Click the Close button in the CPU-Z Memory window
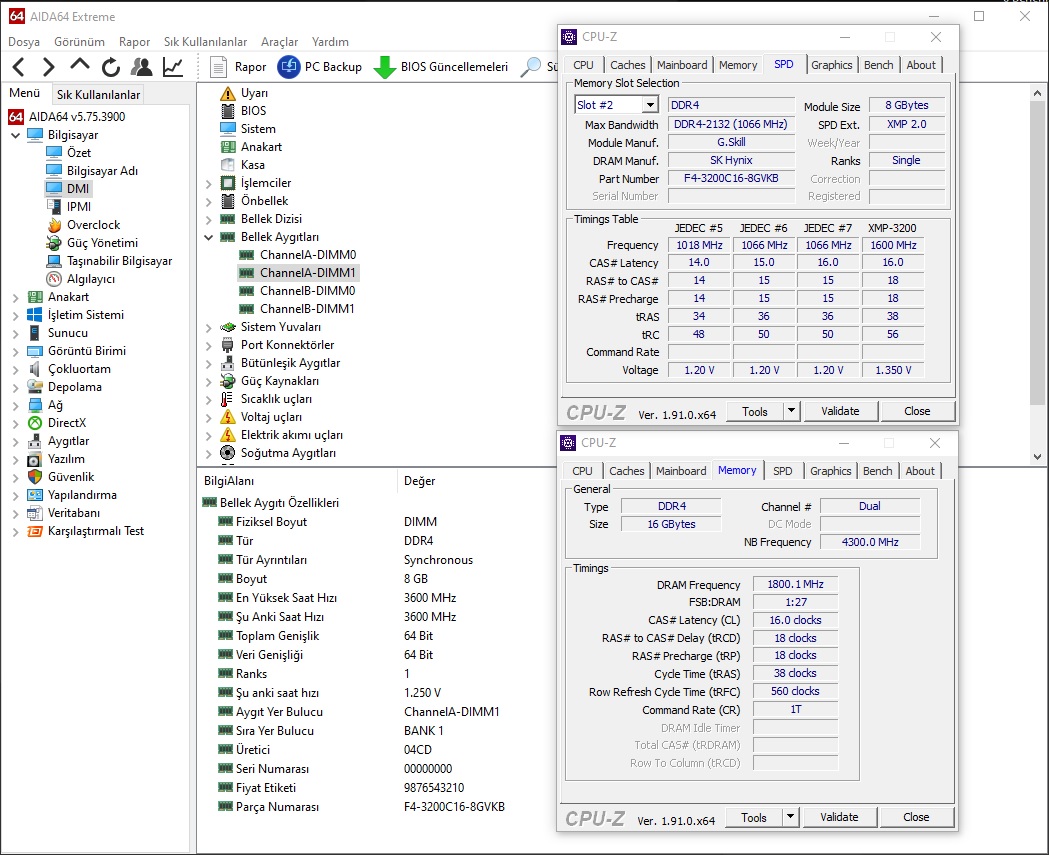 point(916,817)
